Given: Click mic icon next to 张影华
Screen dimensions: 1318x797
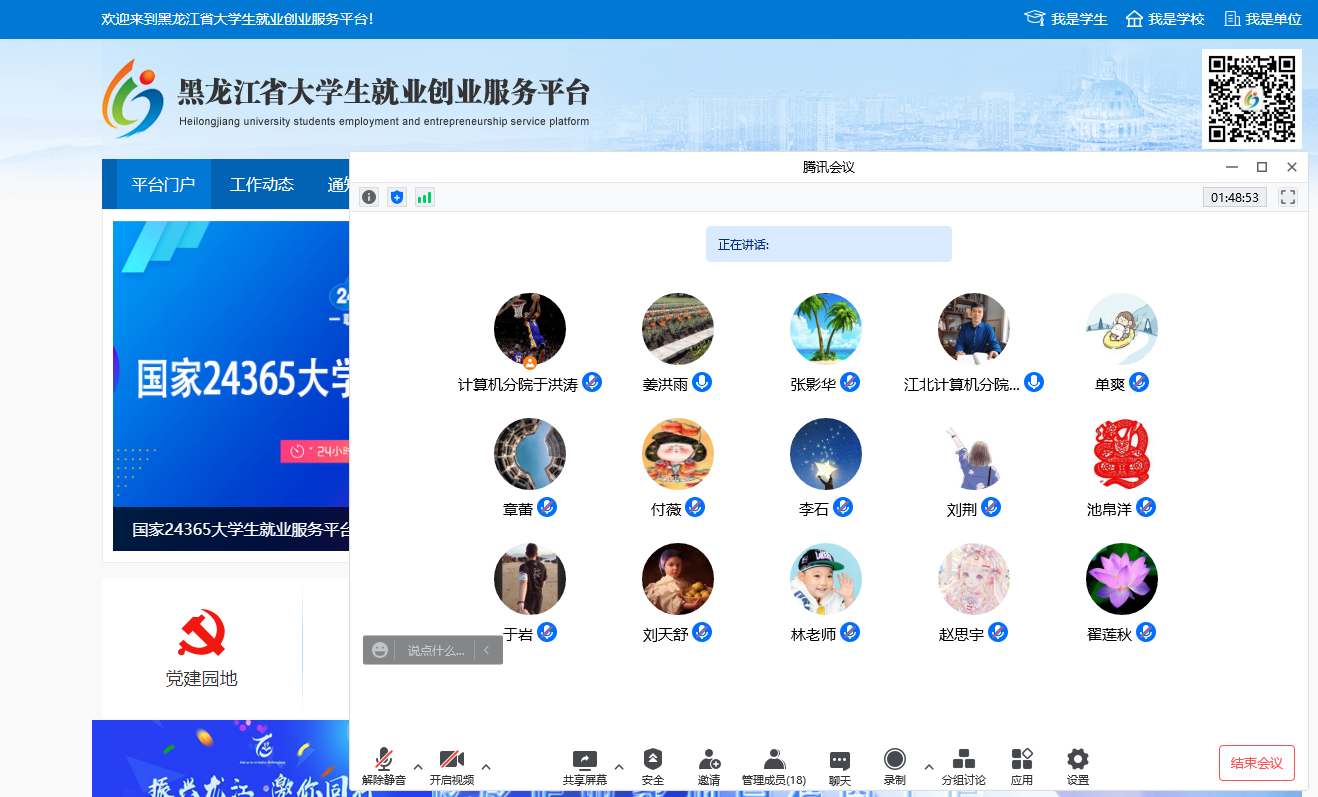Looking at the screenshot, I should [850, 382].
